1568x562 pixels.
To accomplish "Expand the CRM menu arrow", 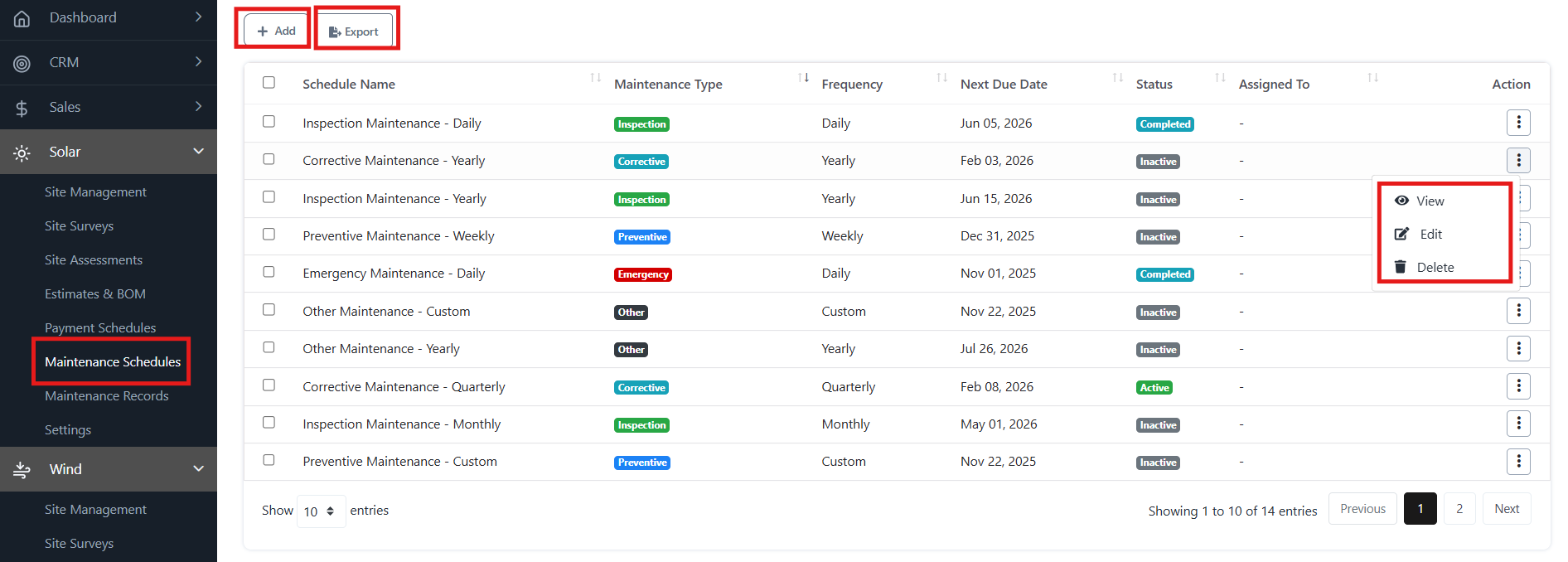I will coord(198,62).
